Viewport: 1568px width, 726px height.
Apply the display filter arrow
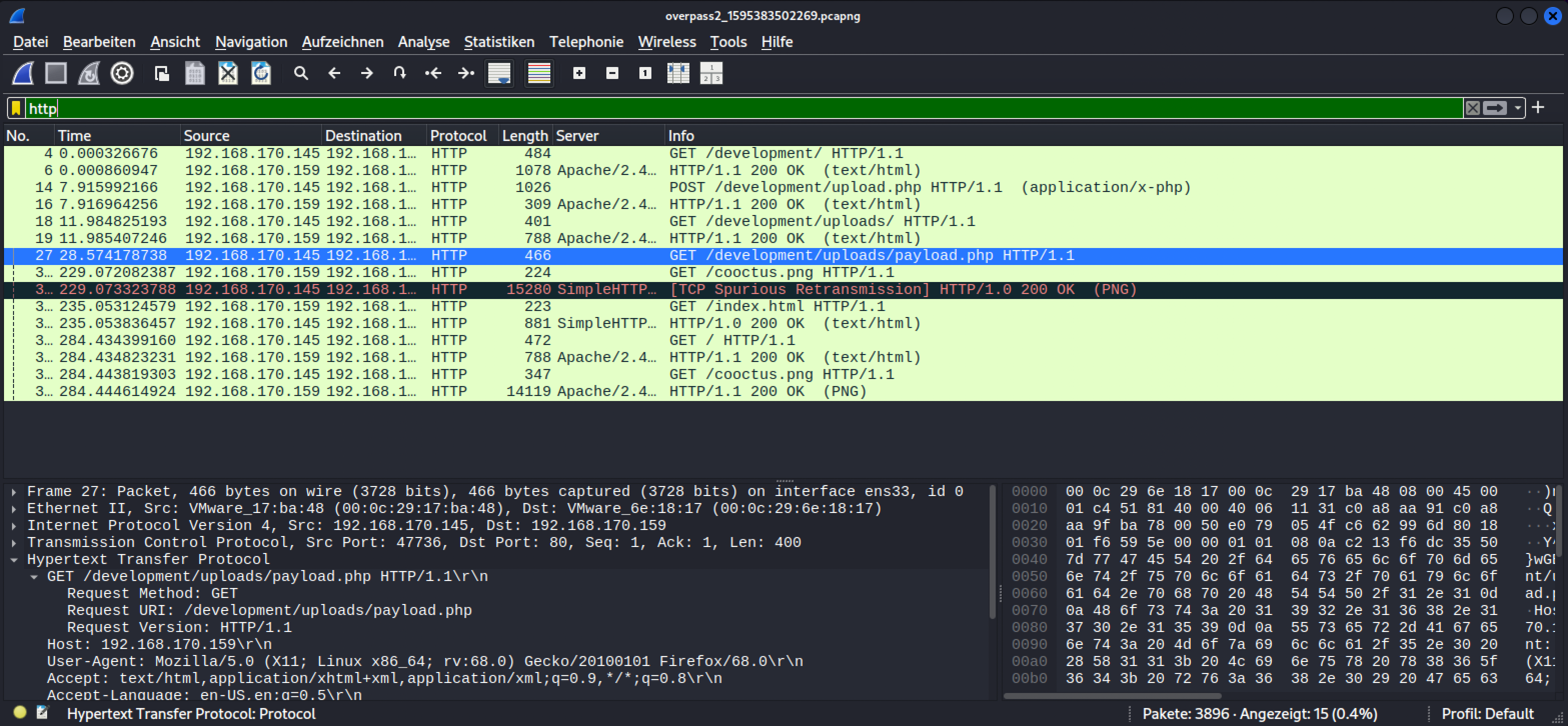click(x=1495, y=108)
